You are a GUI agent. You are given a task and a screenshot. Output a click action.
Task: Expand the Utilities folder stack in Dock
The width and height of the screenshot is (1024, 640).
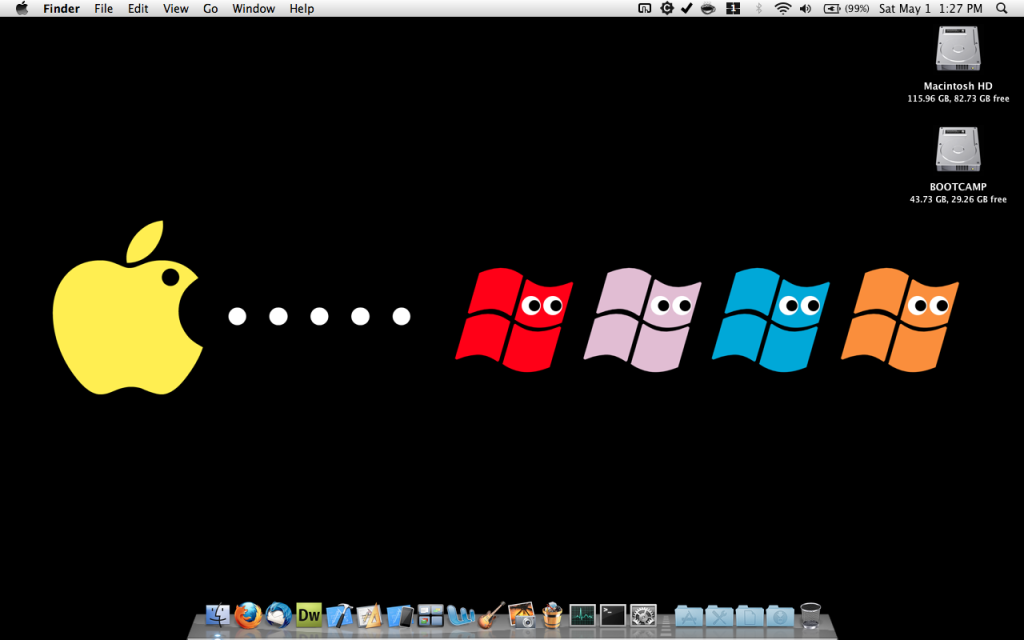[x=719, y=616]
